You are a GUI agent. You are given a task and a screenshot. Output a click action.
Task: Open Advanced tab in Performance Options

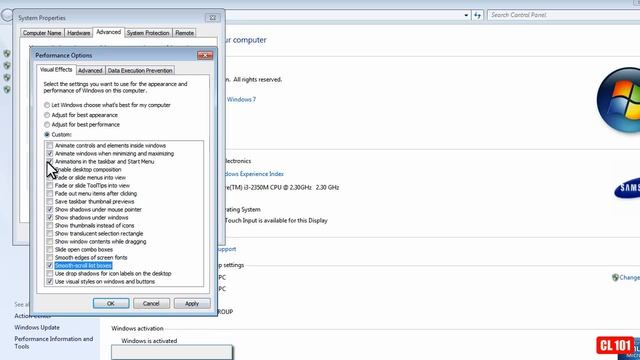pyautogui.click(x=90, y=70)
